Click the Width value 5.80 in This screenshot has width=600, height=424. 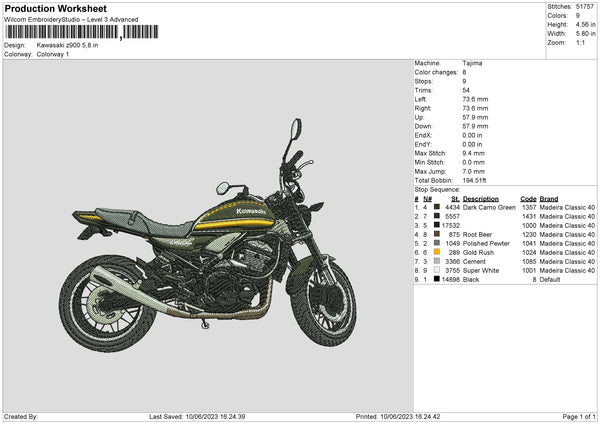coord(586,34)
